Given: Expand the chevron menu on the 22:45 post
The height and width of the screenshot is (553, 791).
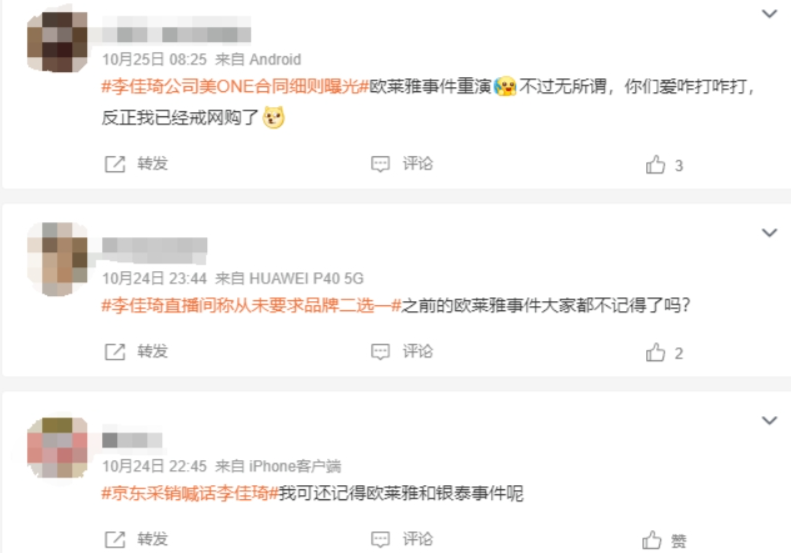Looking at the screenshot, I should [769, 420].
